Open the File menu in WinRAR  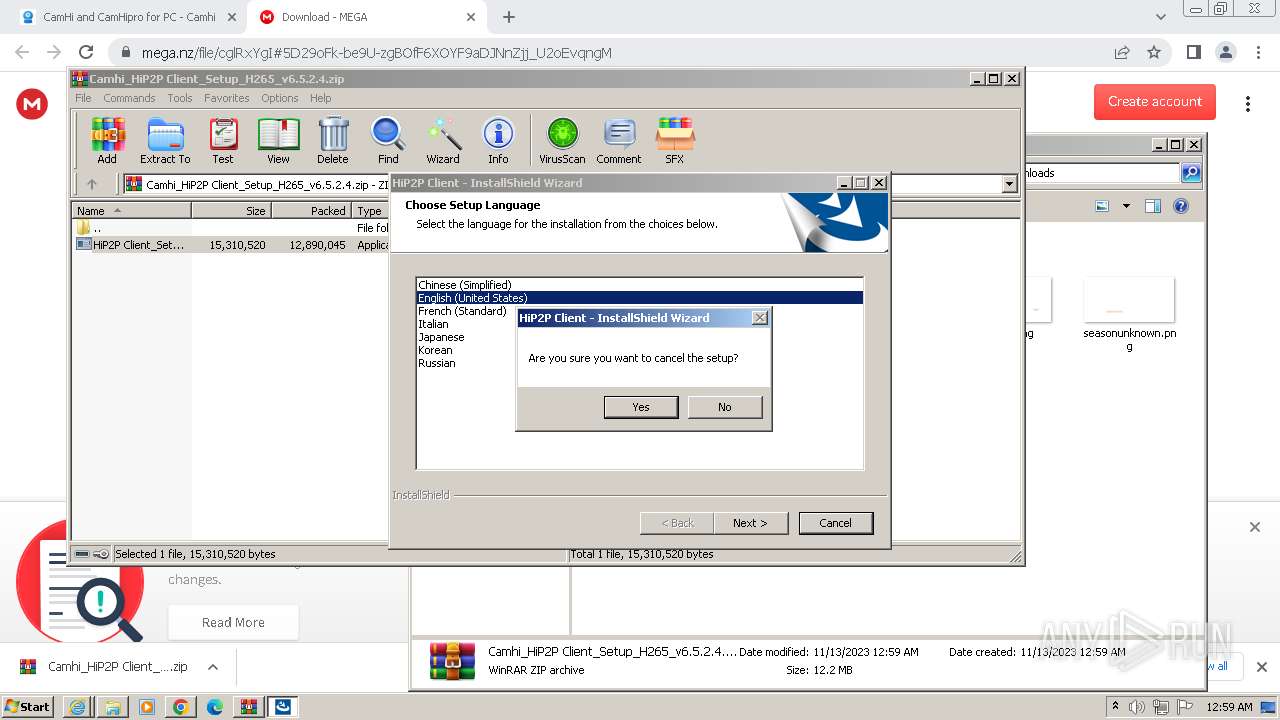tap(83, 98)
